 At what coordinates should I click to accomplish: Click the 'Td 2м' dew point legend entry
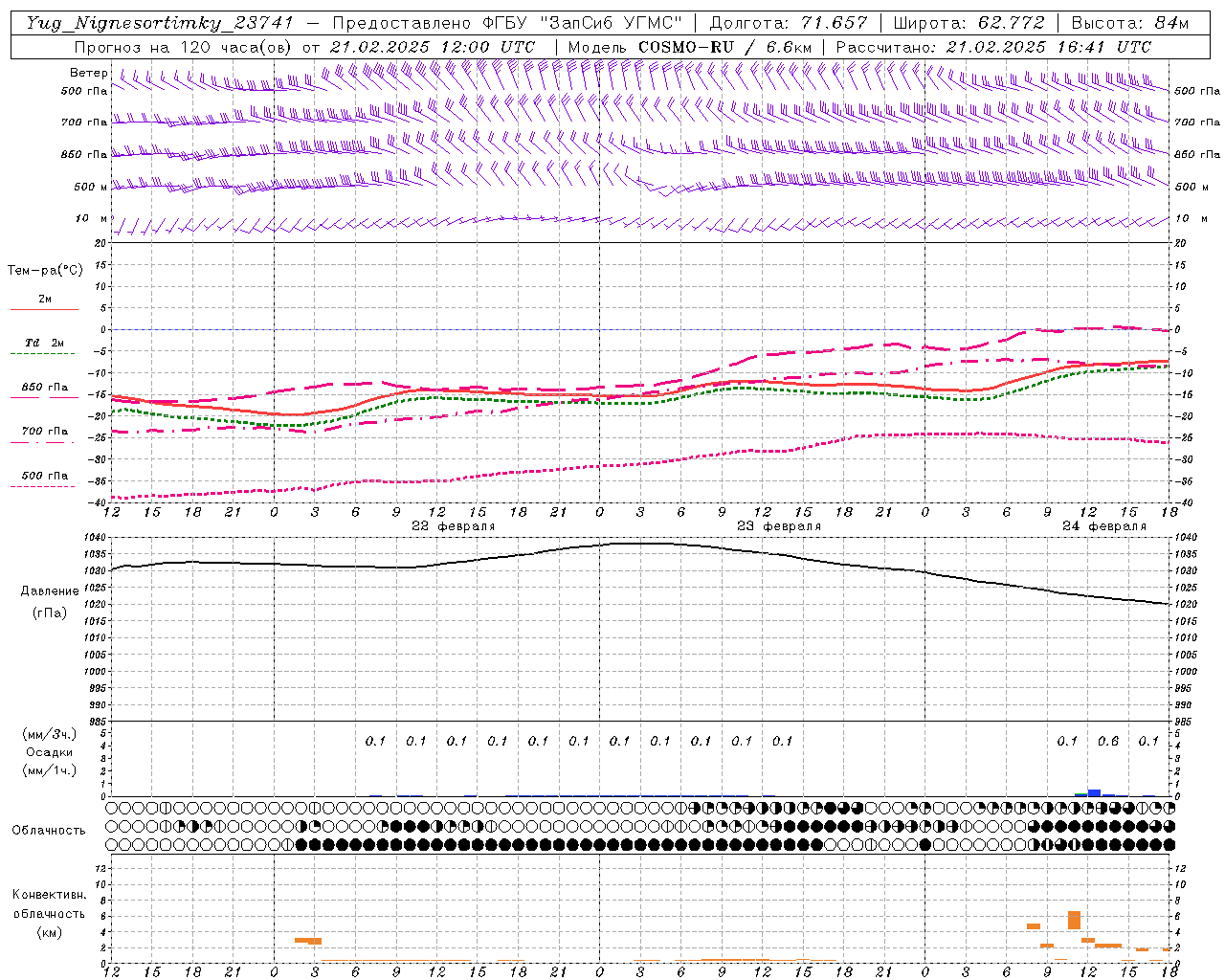45,343
